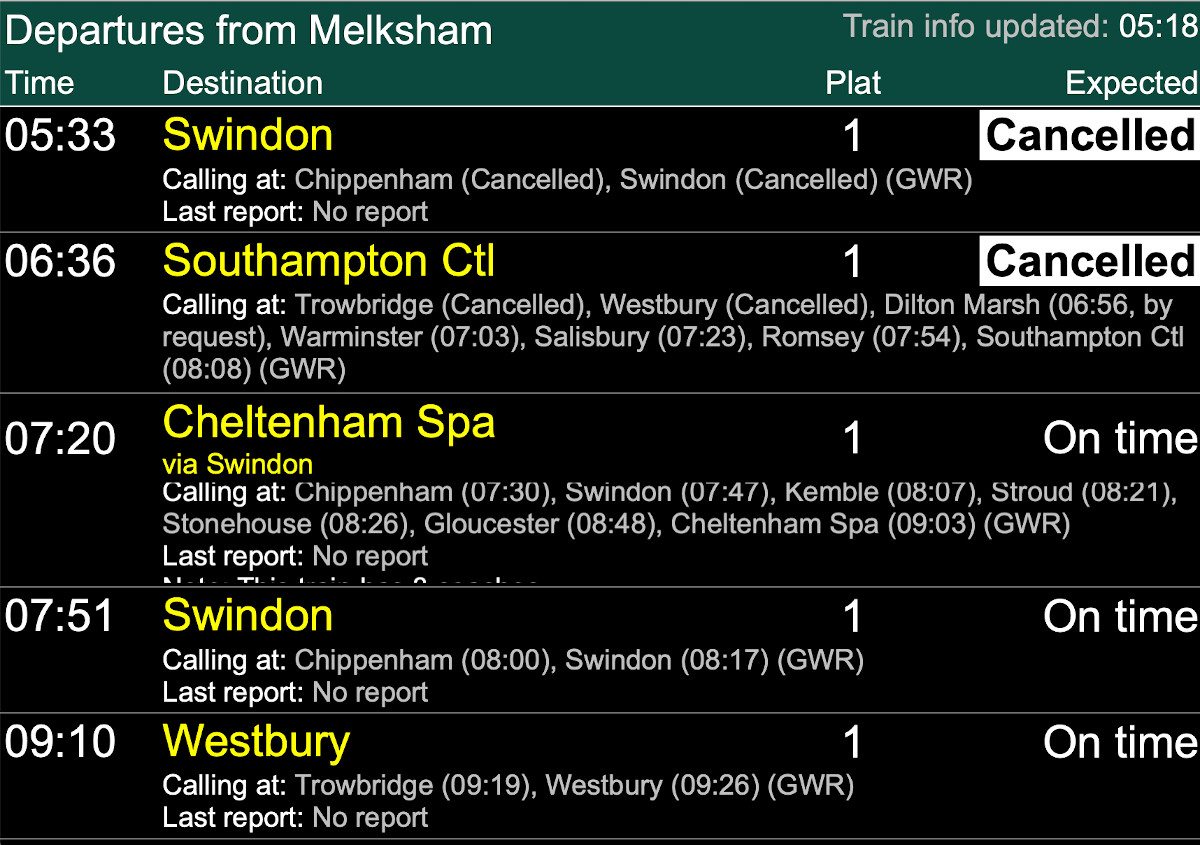Click the 07:20 departure time
The width and height of the screenshot is (1200, 845).
(x=60, y=438)
